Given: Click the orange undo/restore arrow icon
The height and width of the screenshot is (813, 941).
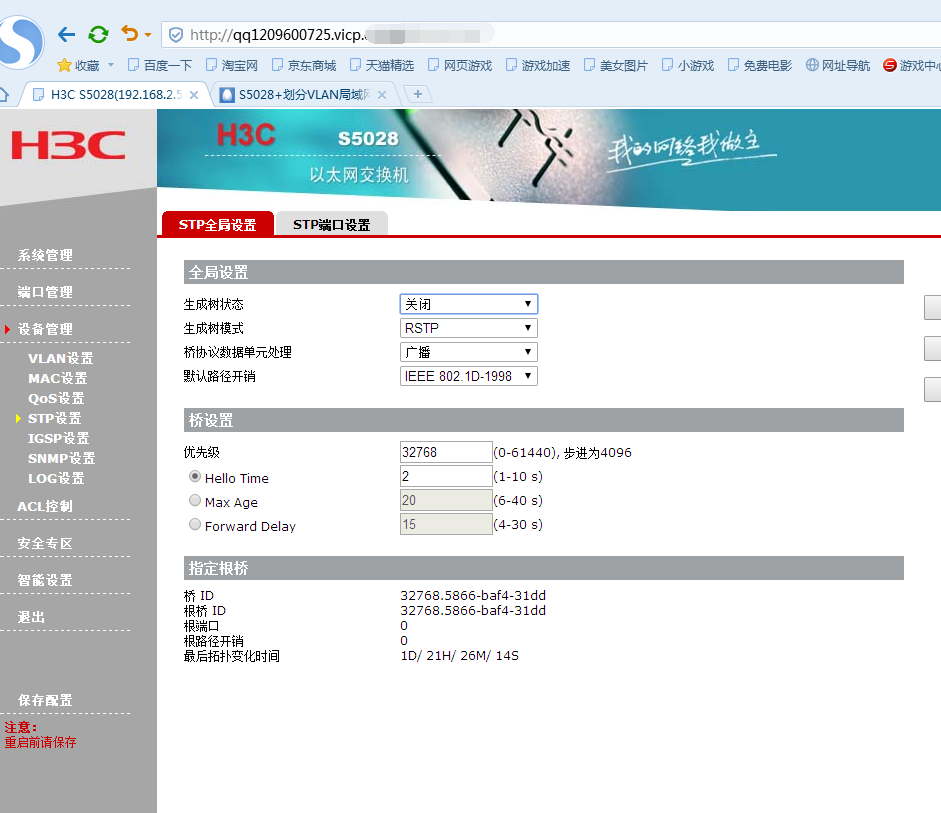Looking at the screenshot, I should click(x=130, y=34).
